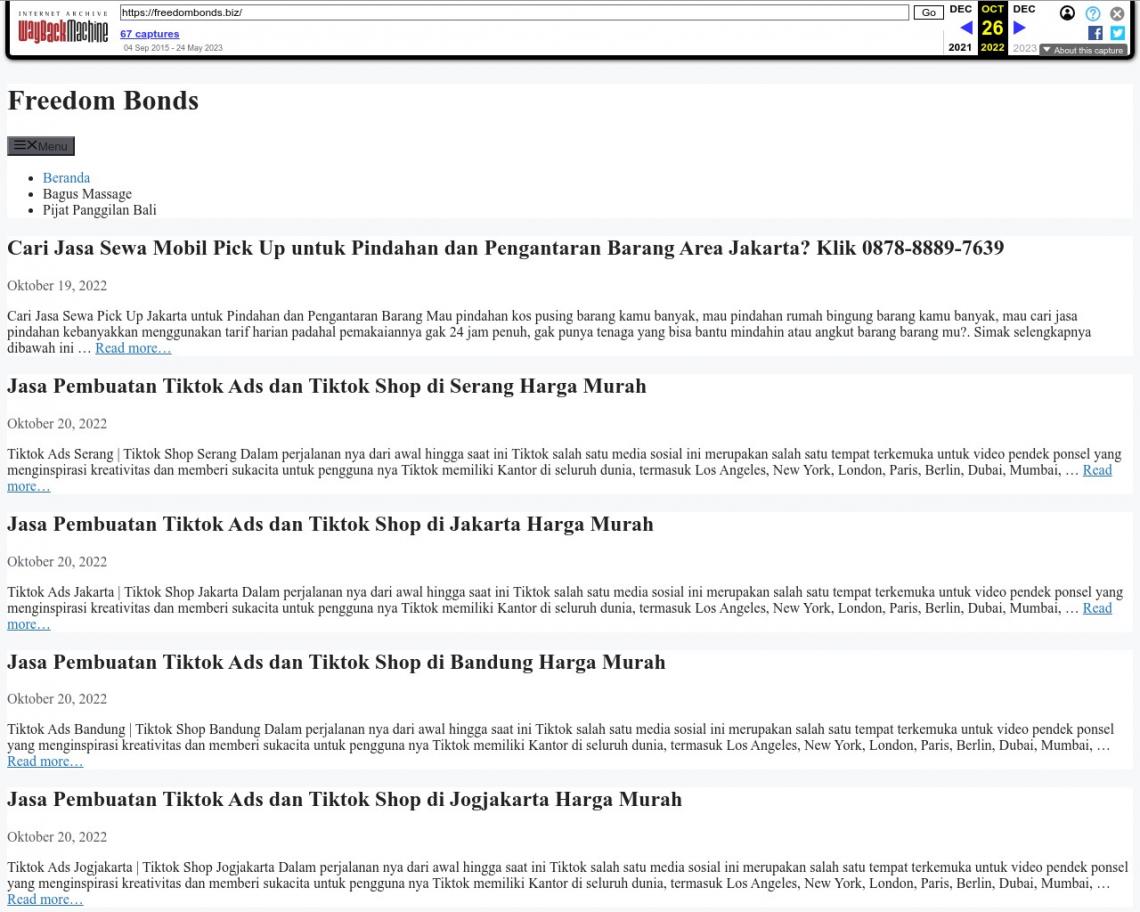Go to previous capture with blue left arrow

pyautogui.click(x=966, y=28)
